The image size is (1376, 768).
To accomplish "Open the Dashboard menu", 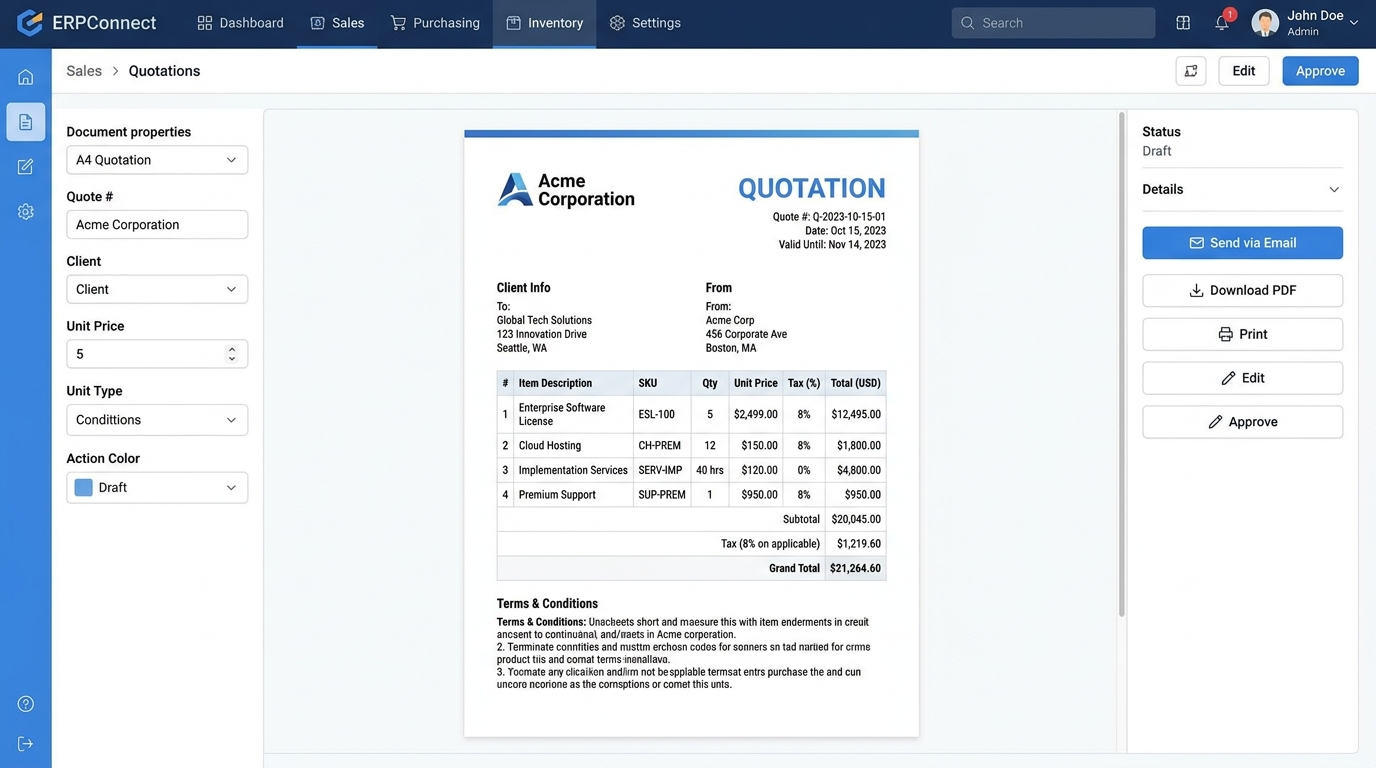I will 240,23.
